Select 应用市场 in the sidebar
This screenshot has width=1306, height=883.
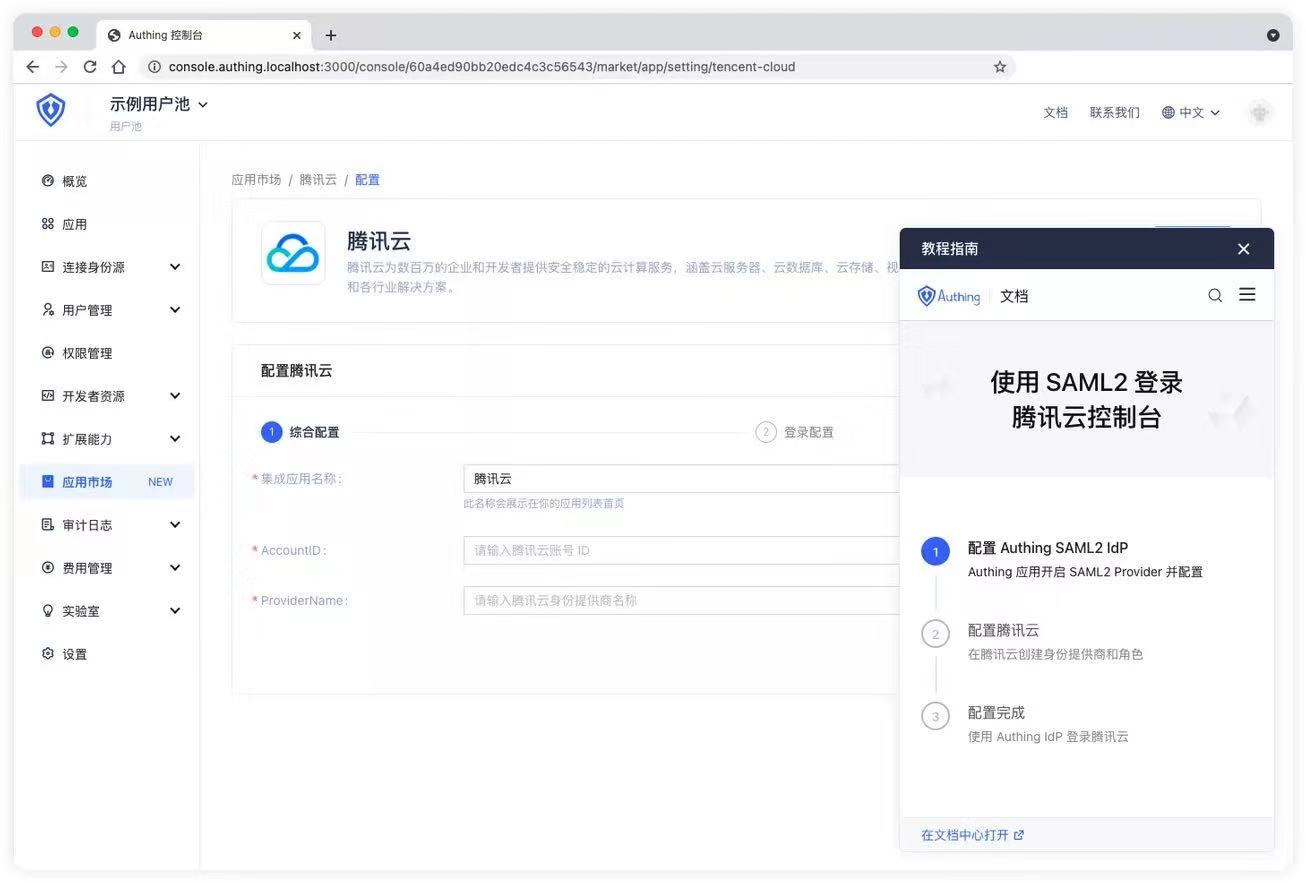pyautogui.click(x=107, y=482)
